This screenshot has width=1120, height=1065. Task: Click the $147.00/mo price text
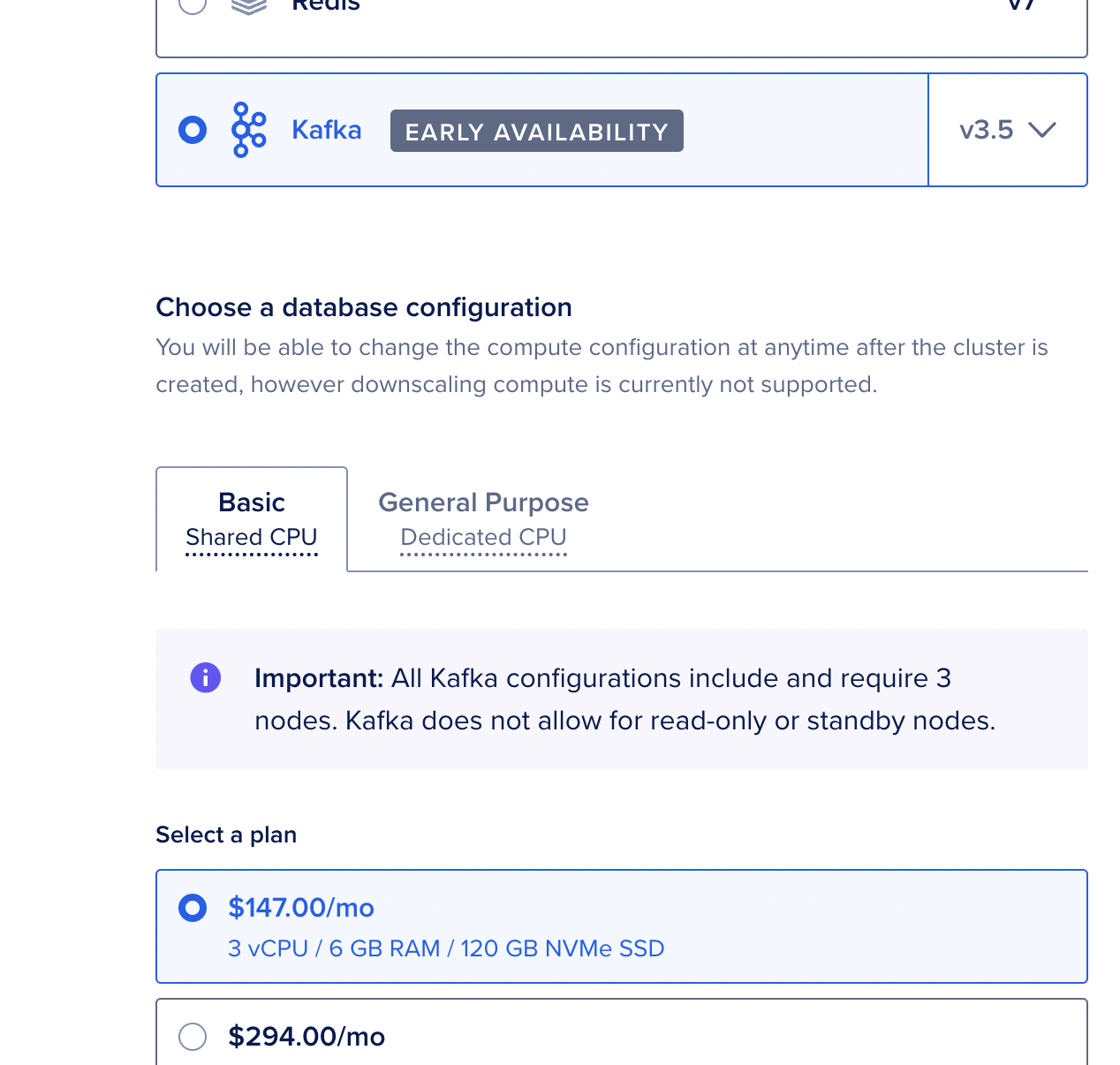pyautogui.click(x=301, y=908)
